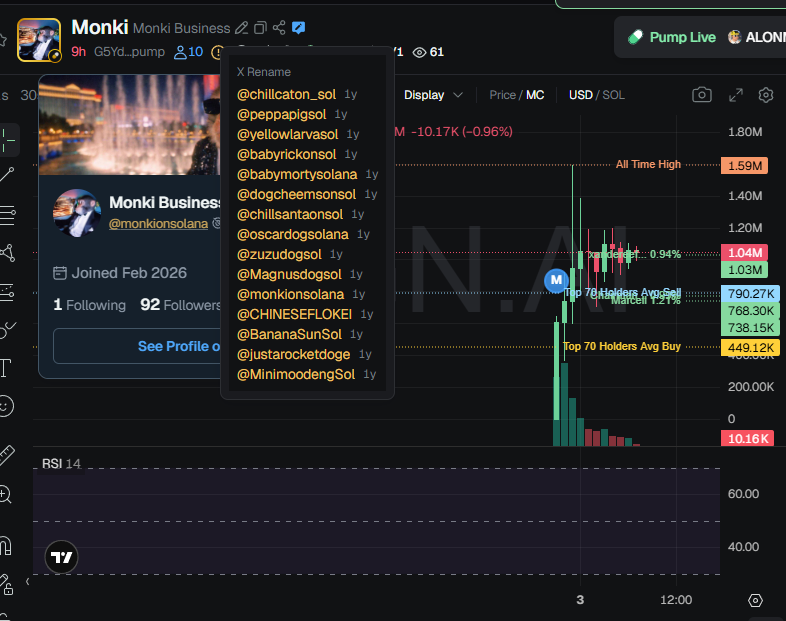Viewport: 786px width, 621px height.
Task: Select the zoom in magnifier tool
Action: (x=6, y=494)
